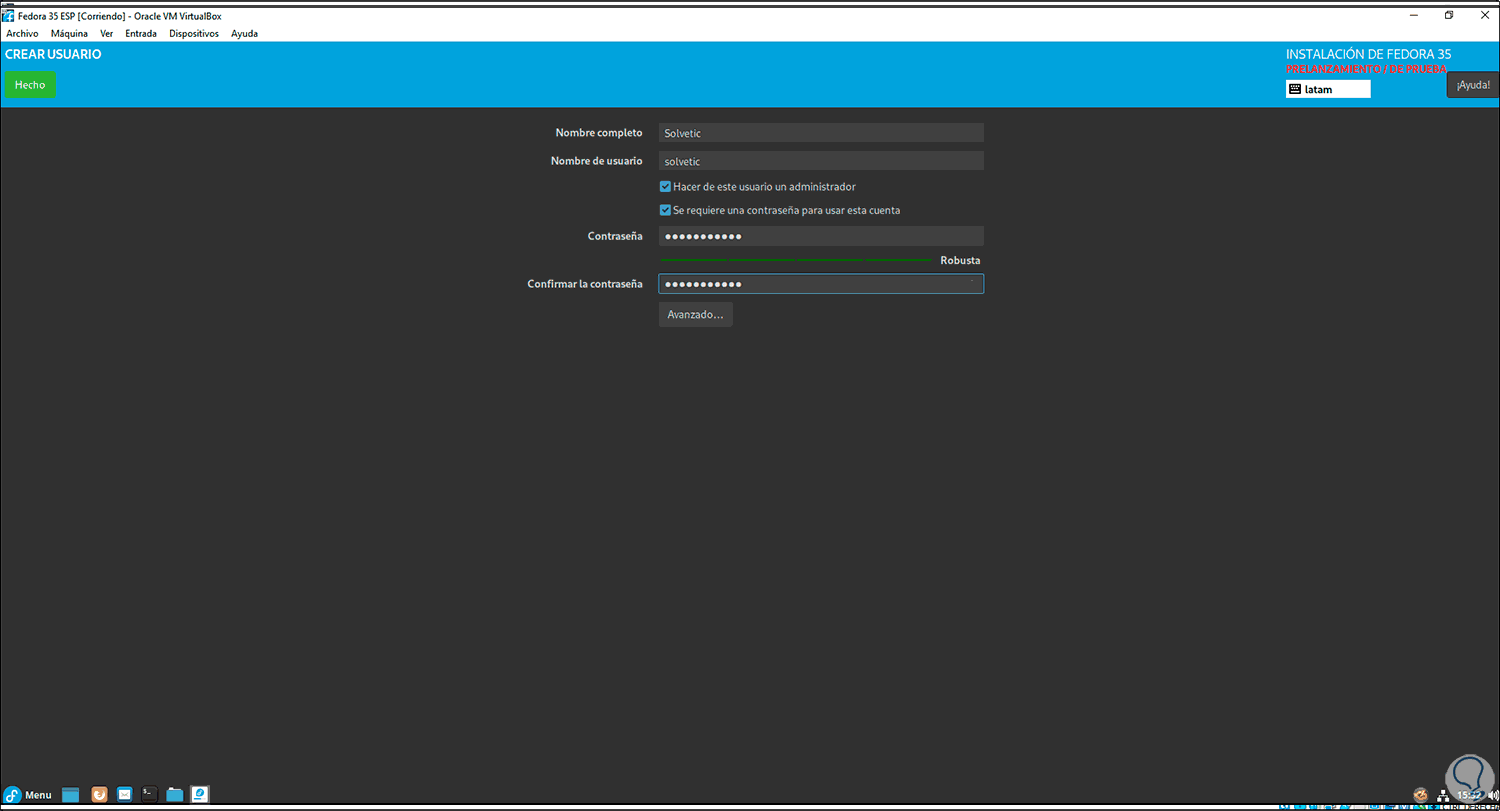Focus the Contraseña password field
Image resolution: width=1500 pixels, height=811 pixels.
pyautogui.click(x=821, y=236)
